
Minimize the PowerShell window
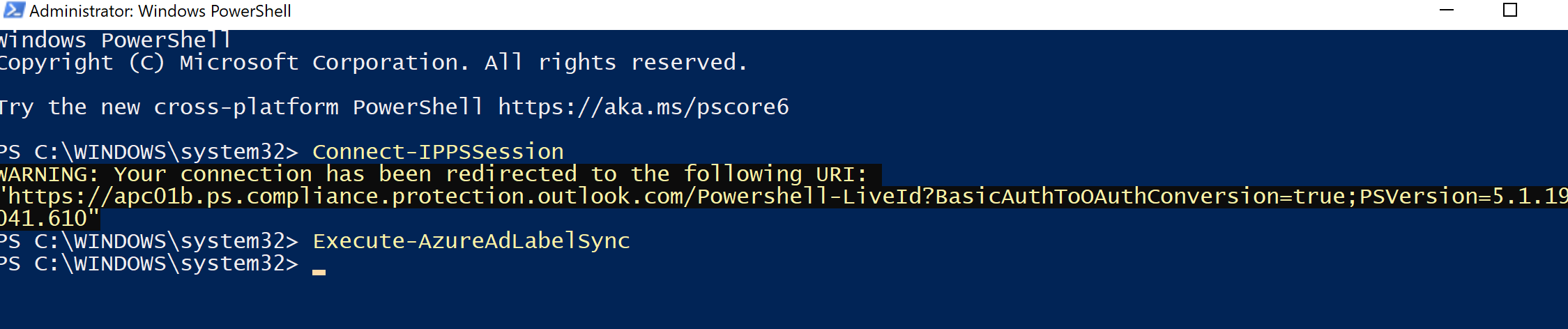click(x=1447, y=10)
